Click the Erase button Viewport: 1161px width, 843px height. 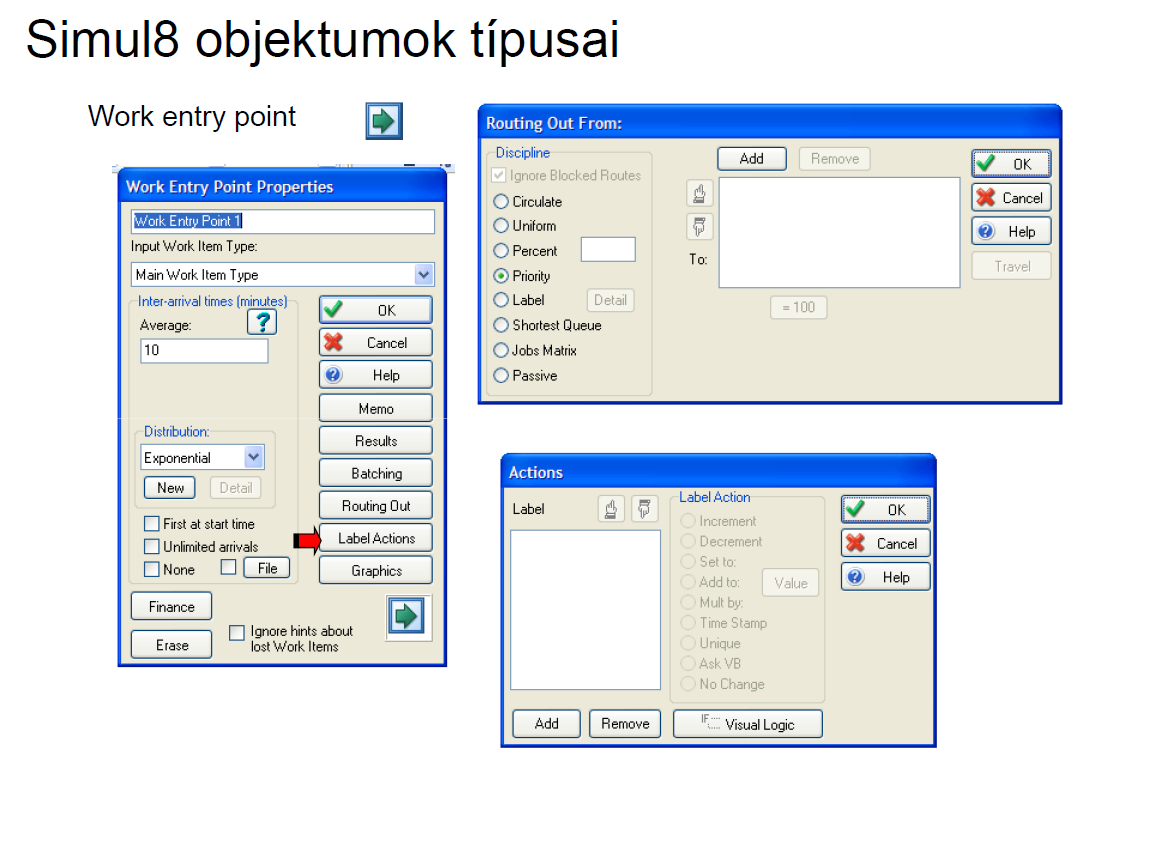171,645
